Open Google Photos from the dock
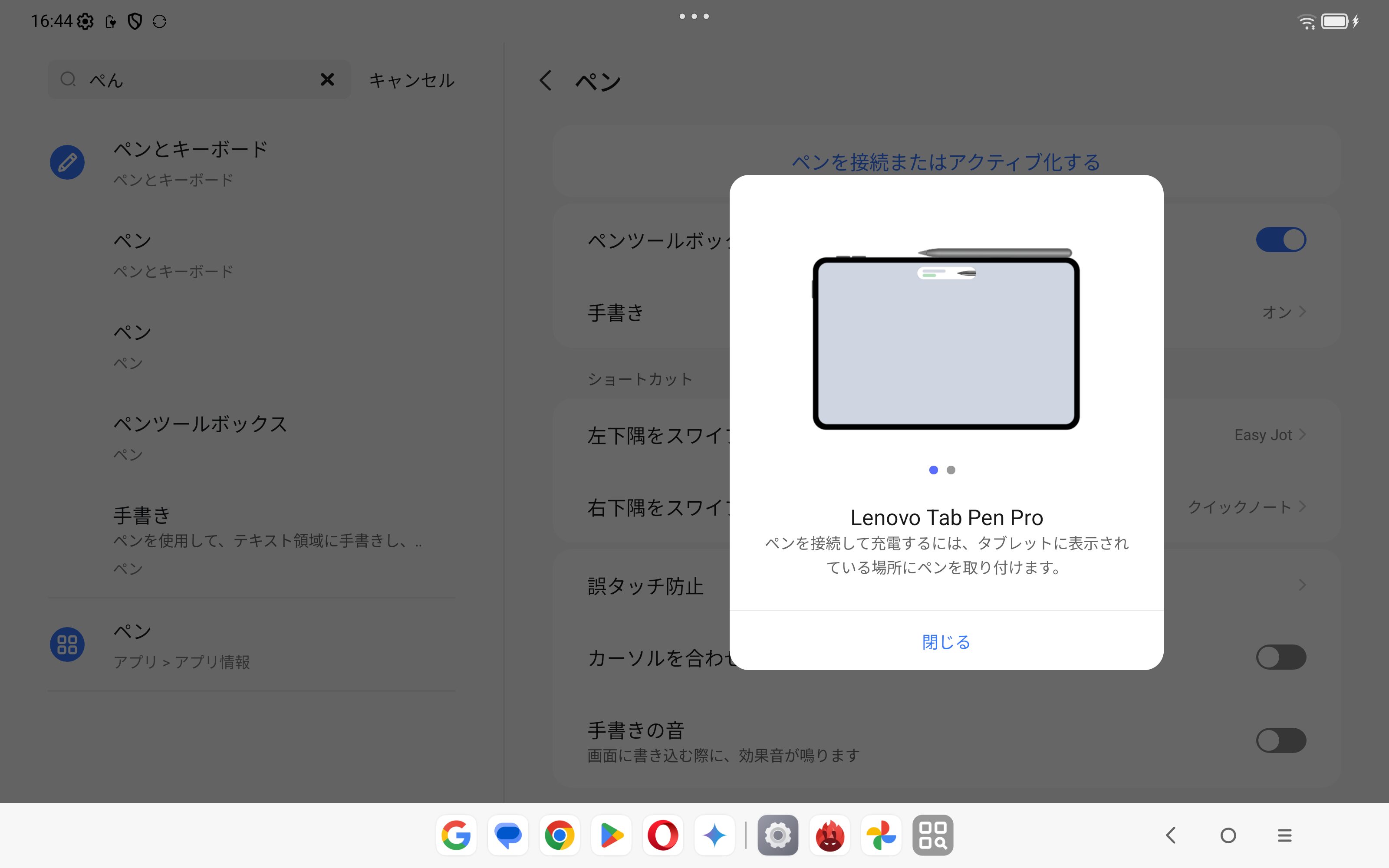The width and height of the screenshot is (1389, 868). (x=881, y=835)
